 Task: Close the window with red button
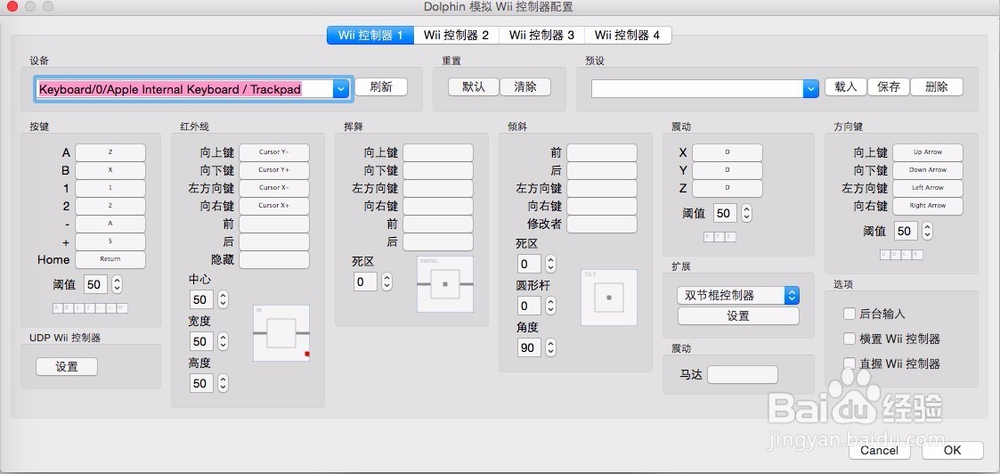point(12,7)
